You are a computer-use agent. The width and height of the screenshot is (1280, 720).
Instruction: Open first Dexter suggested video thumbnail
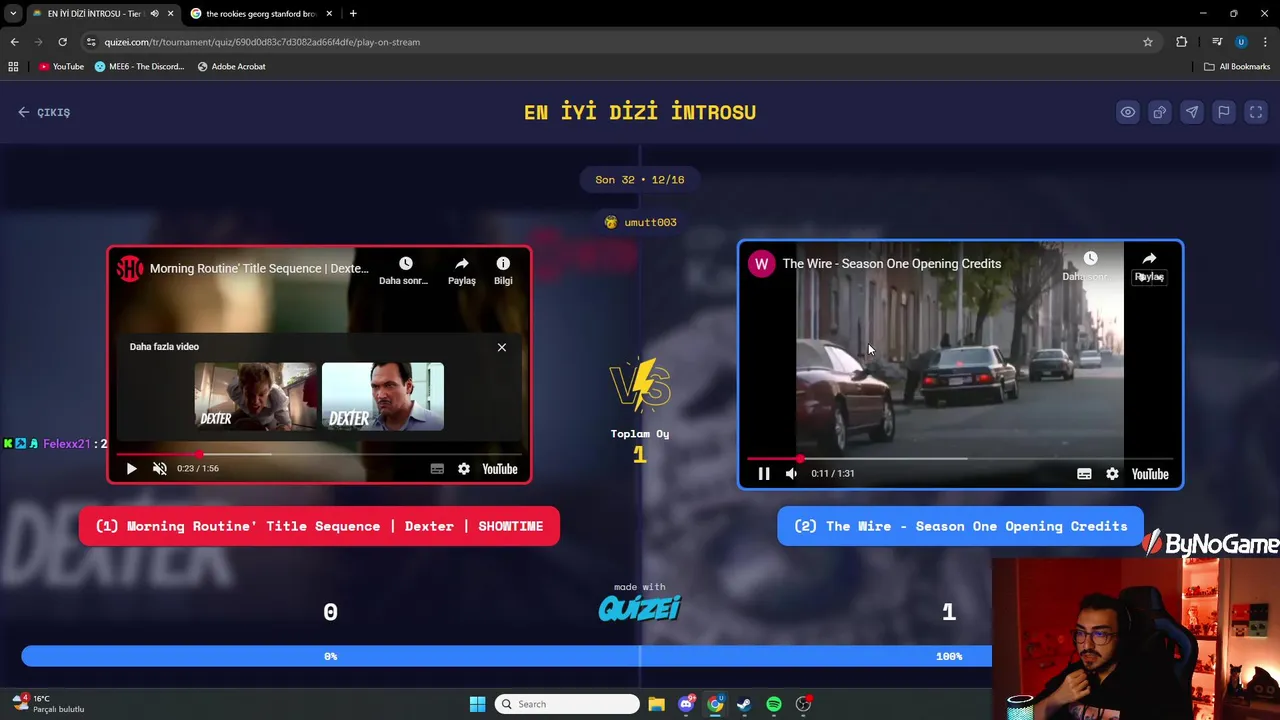coord(255,397)
